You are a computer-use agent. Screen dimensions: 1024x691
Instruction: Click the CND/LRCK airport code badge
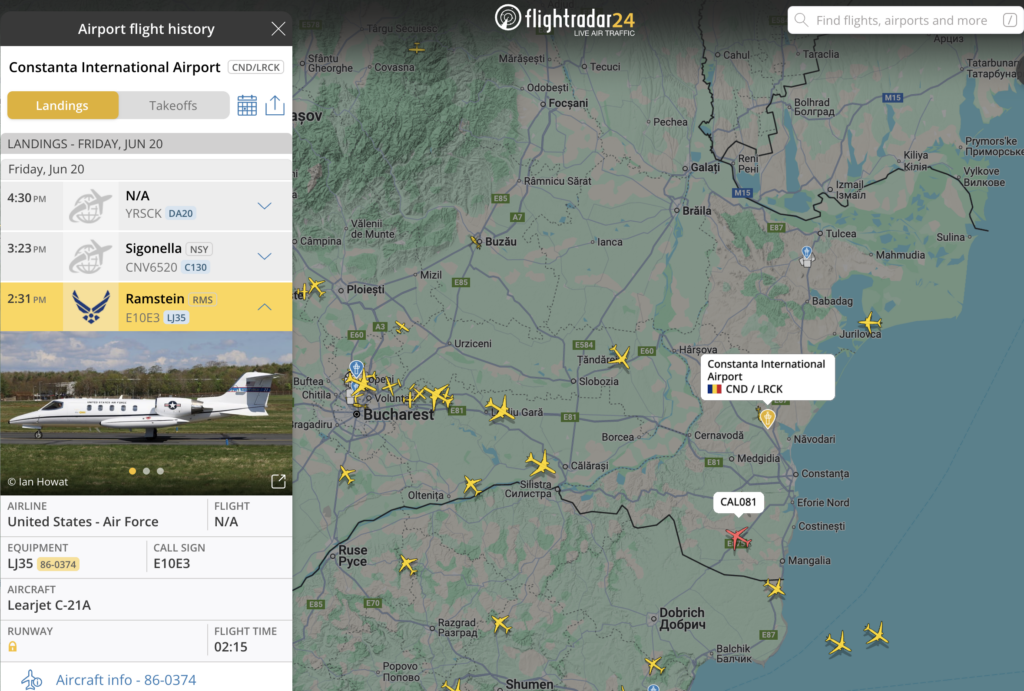(x=256, y=67)
